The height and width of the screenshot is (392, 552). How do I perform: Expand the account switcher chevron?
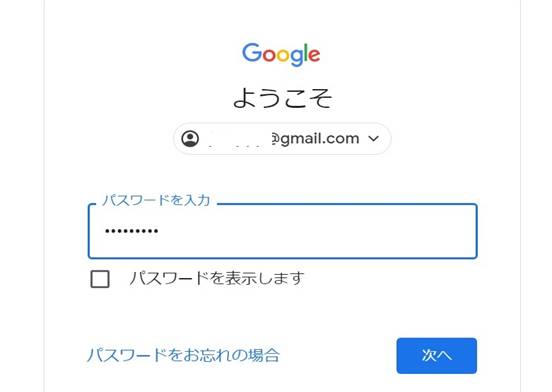click(x=374, y=139)
